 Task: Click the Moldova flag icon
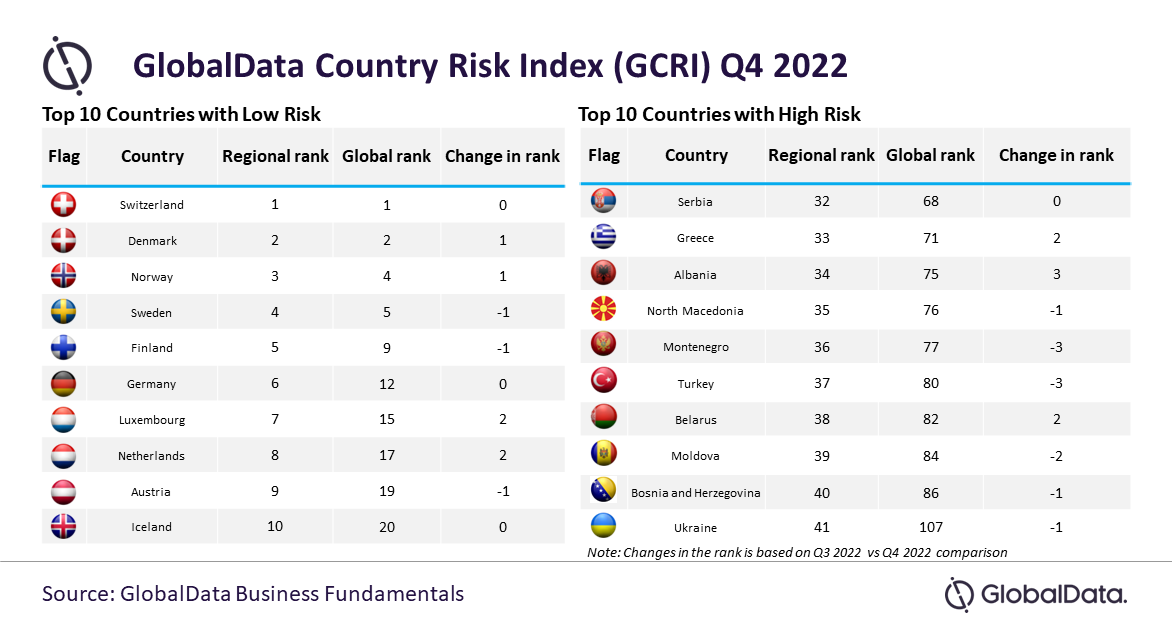pyautogui.click(x=604, y=454)
